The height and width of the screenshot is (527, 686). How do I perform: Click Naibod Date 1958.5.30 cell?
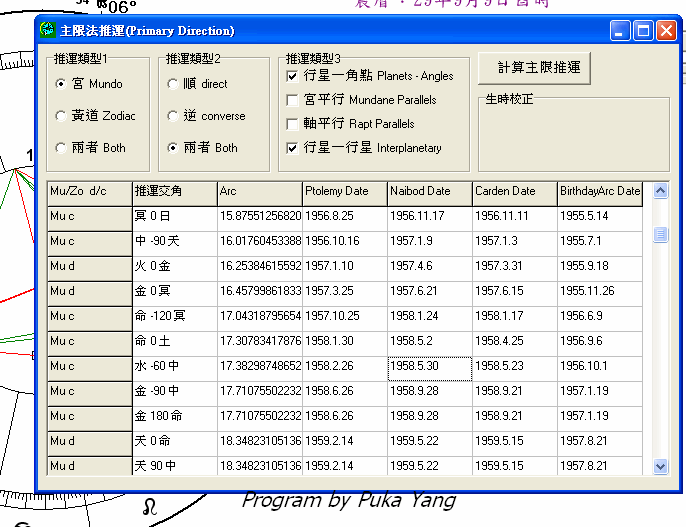(x=430, y=368)
